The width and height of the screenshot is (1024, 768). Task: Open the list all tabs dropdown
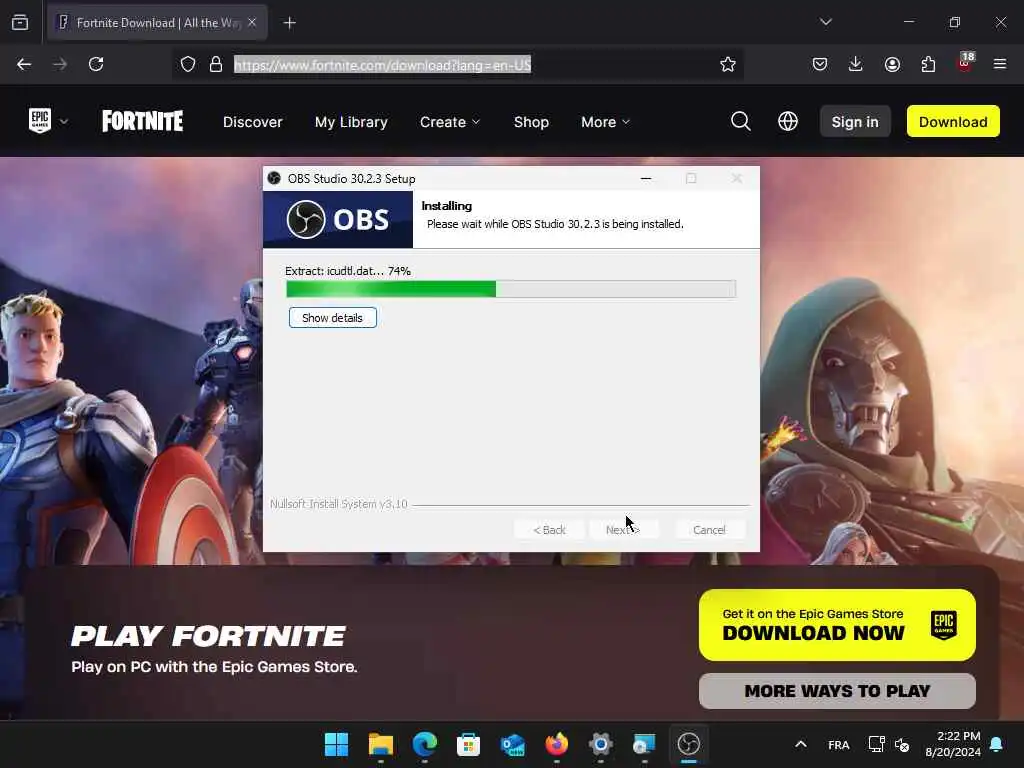[x=826, y=22]
